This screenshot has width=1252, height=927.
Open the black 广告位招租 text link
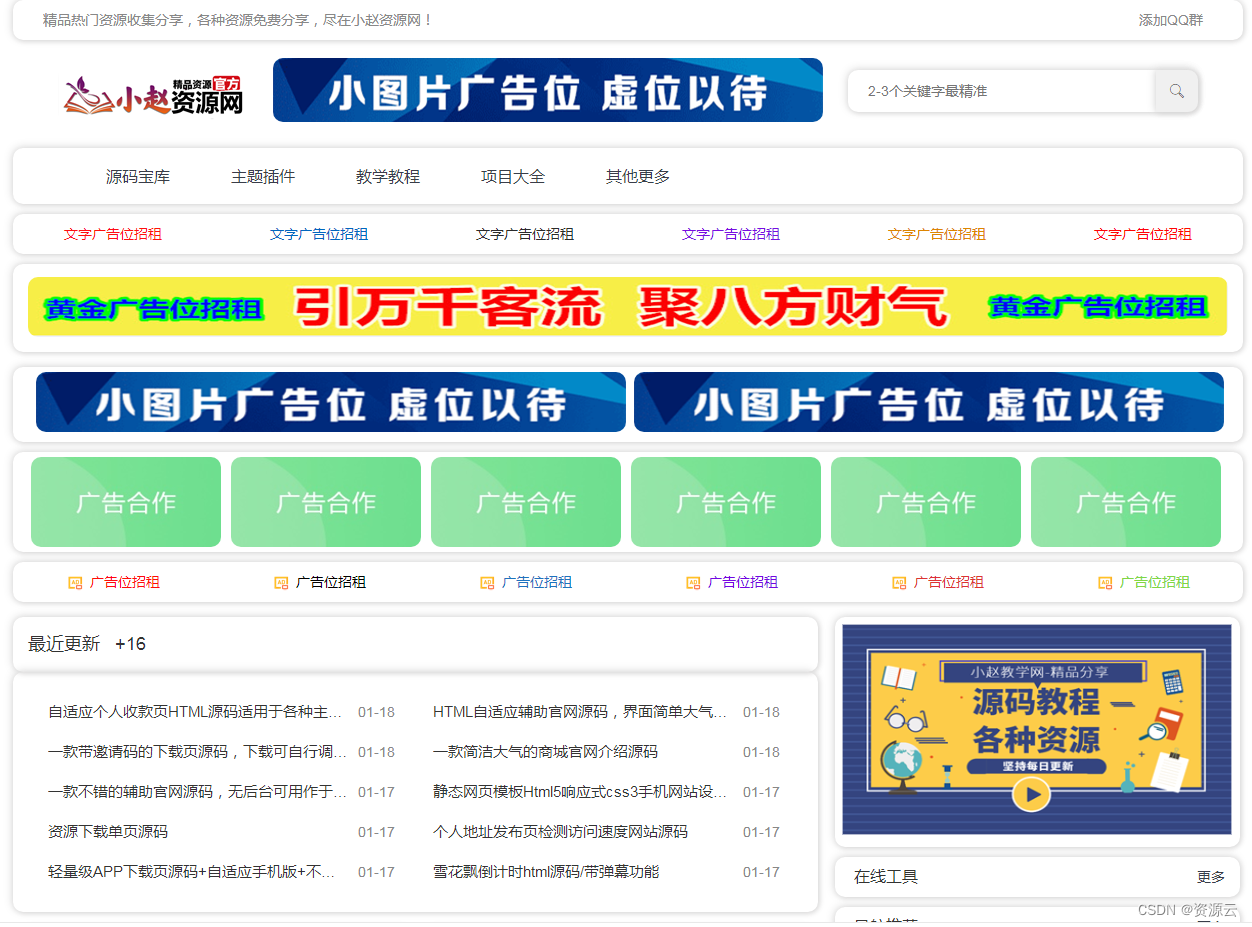click(x=331, y=582)
